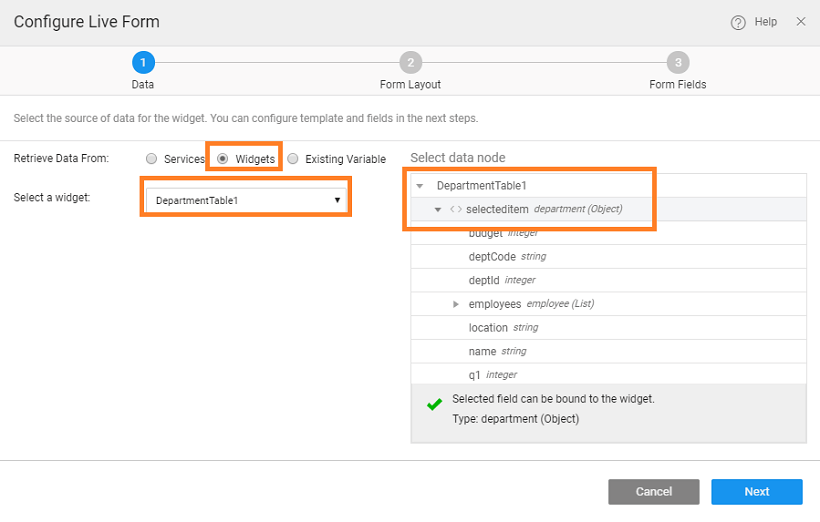Select the location string field
This screenshot has width=820, height=522.
coord(489,327)
